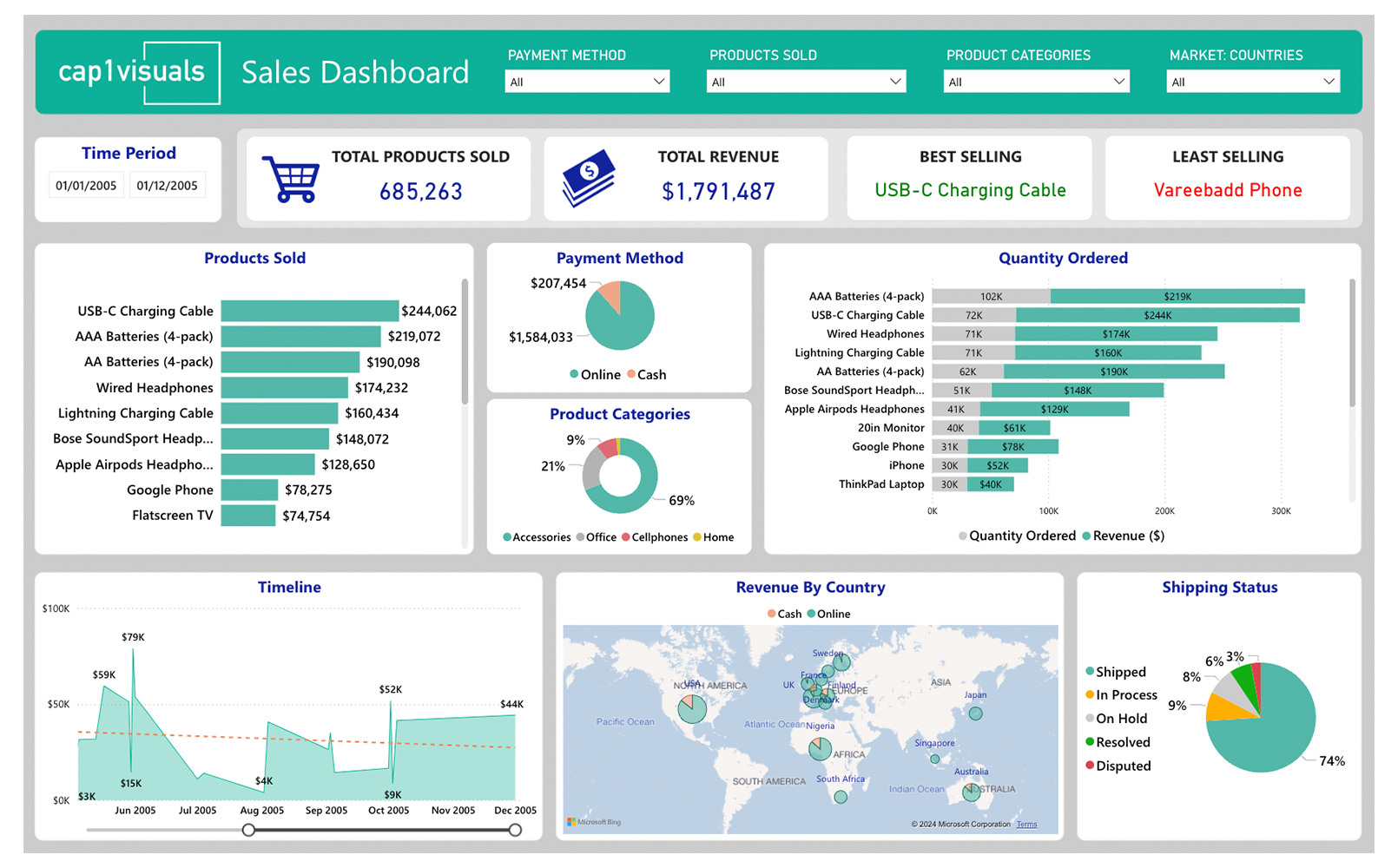The height and width of the screenshot is (868, 1398).
Task: Expand the Products Sold filter dropdown
Action: click(806, 82)
